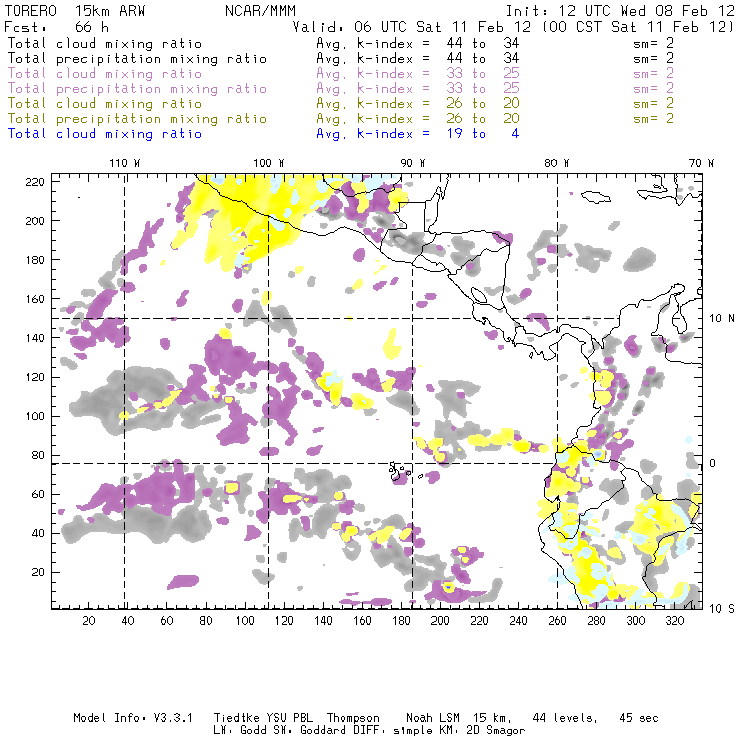The image size is (740, 740).
Task: Click "Avg. k-index = 33 to 25" on purple cloud row
Action: [418, 74]
